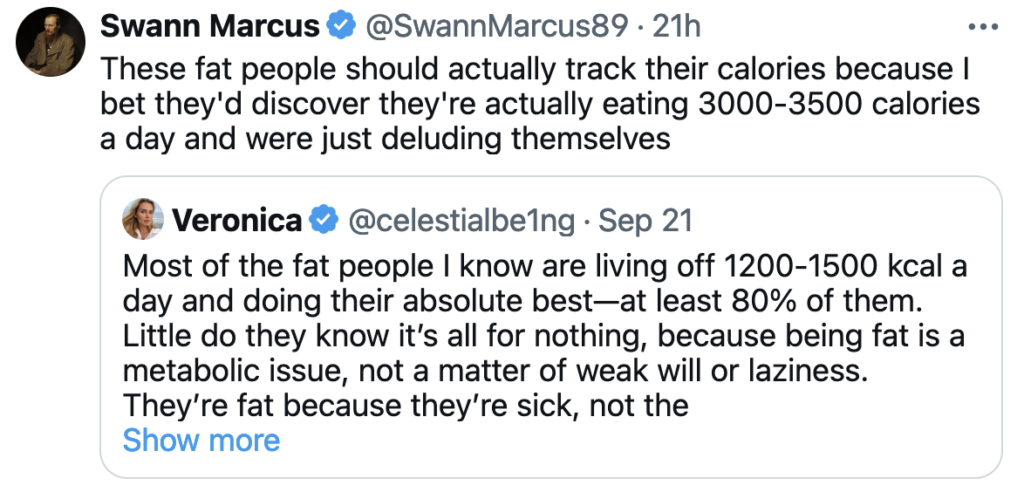The height and width of the screenshot is (492, 1024).
Task: Click the line starting "Little do they know"
Action: 543,337
